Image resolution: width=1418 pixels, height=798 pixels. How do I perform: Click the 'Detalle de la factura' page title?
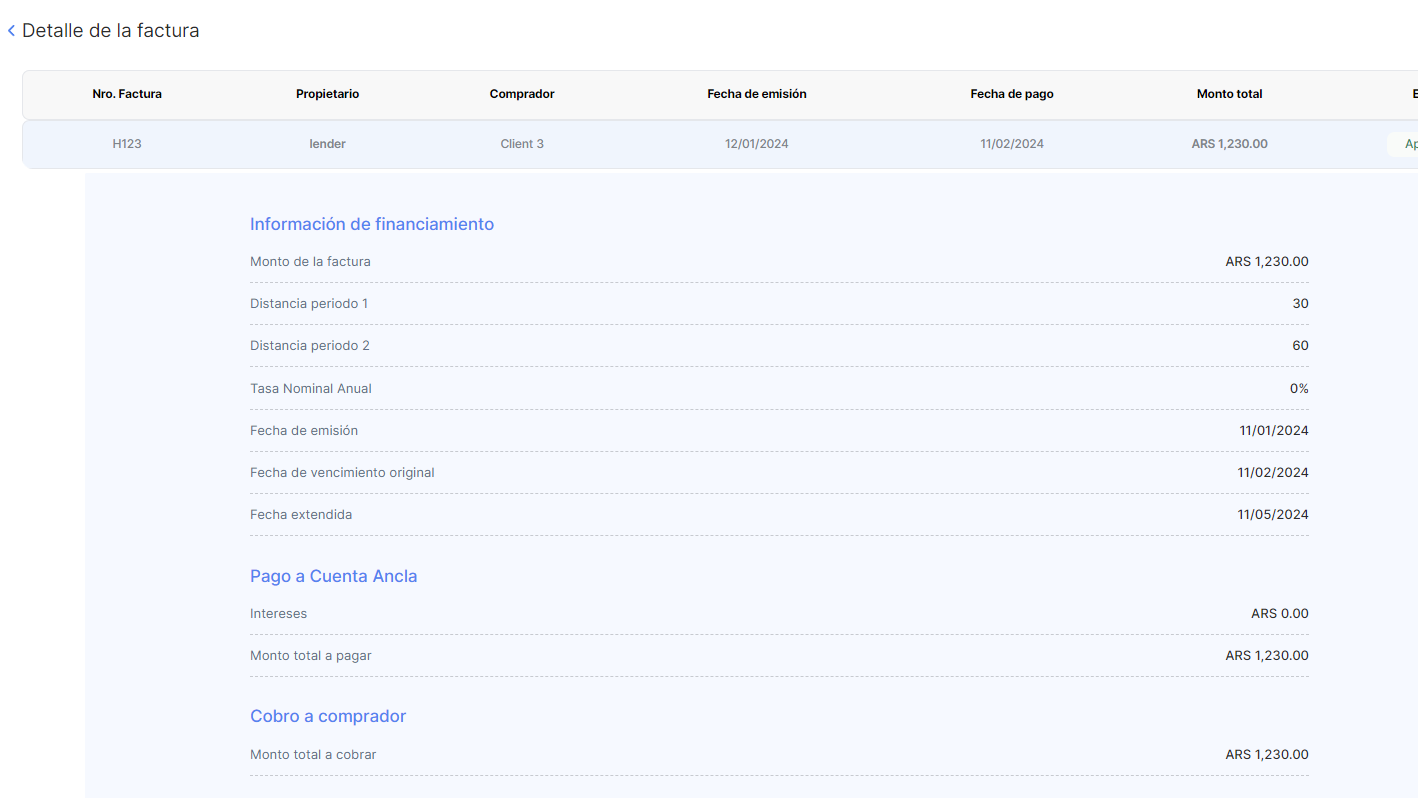(110, 31)
